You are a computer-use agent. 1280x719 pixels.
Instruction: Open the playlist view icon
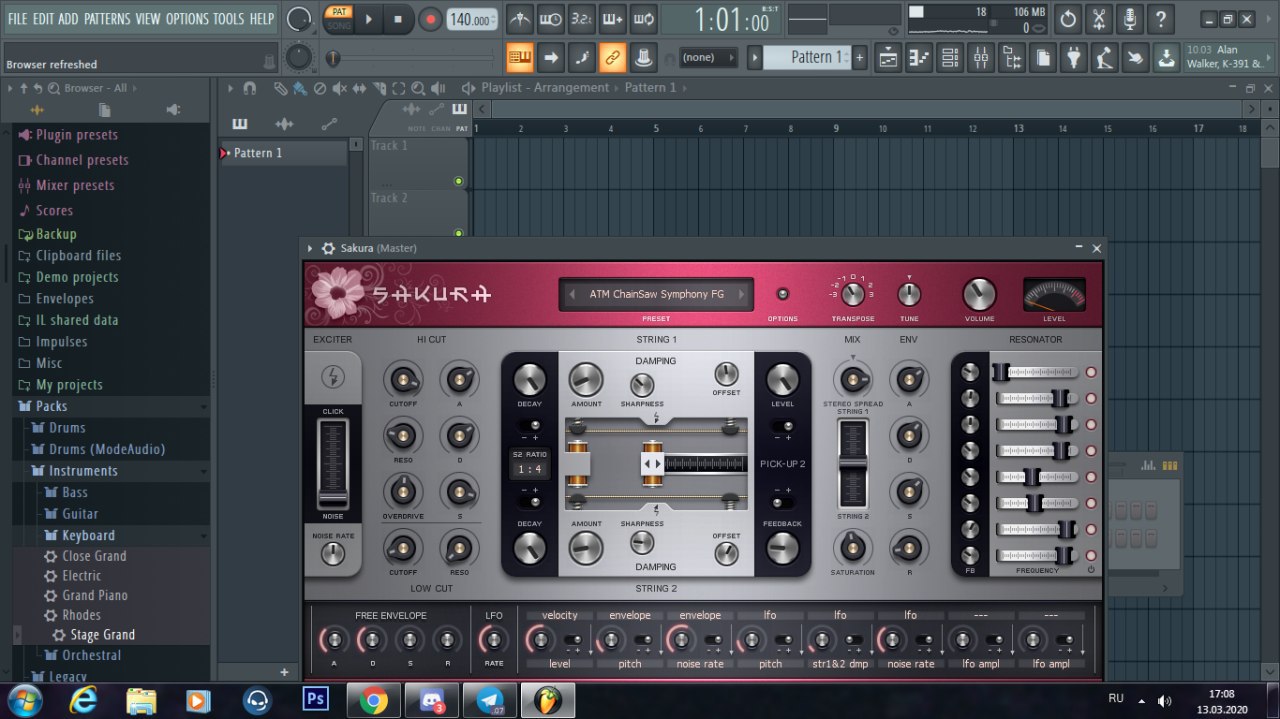[888, 58]
